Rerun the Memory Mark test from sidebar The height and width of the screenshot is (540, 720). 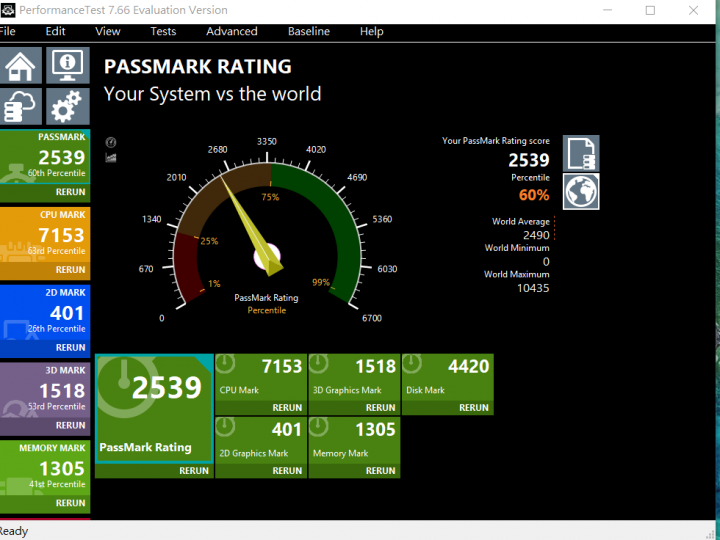pyautogui.click(x=70, y=503)
